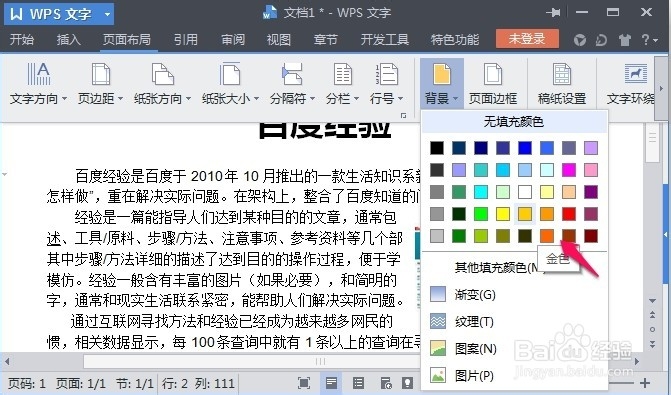
Task: Expand the 行号 dropdown arrow
Action: click(x=400, y=99)
